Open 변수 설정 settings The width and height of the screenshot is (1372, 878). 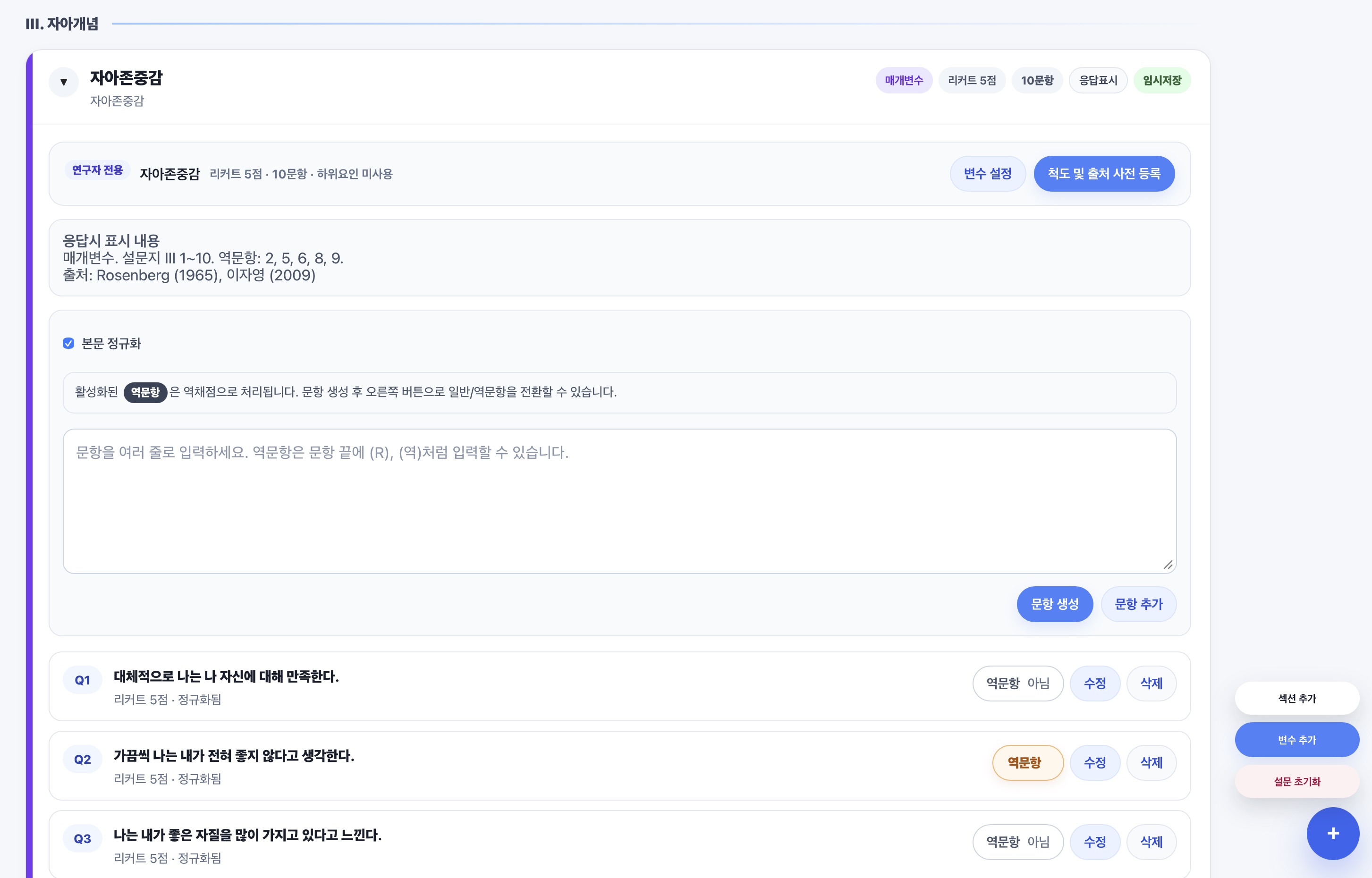[988, 173]
